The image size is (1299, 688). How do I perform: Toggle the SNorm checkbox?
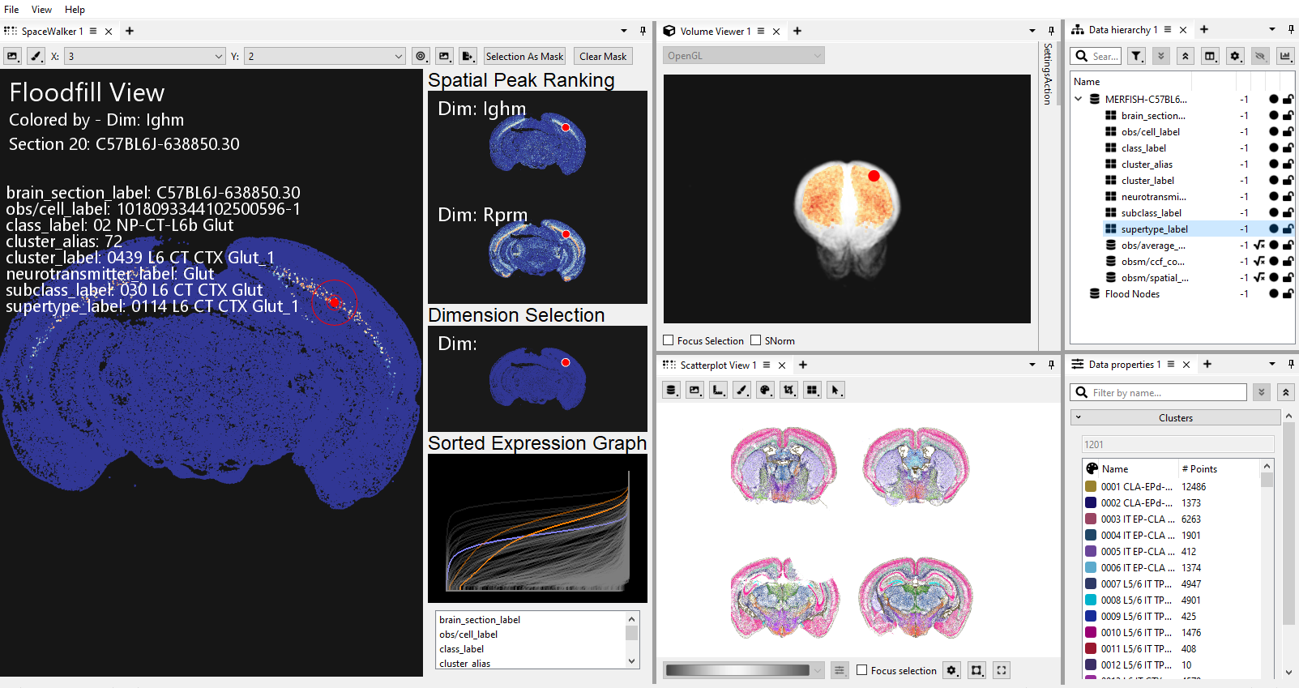[x=756, y=341]
